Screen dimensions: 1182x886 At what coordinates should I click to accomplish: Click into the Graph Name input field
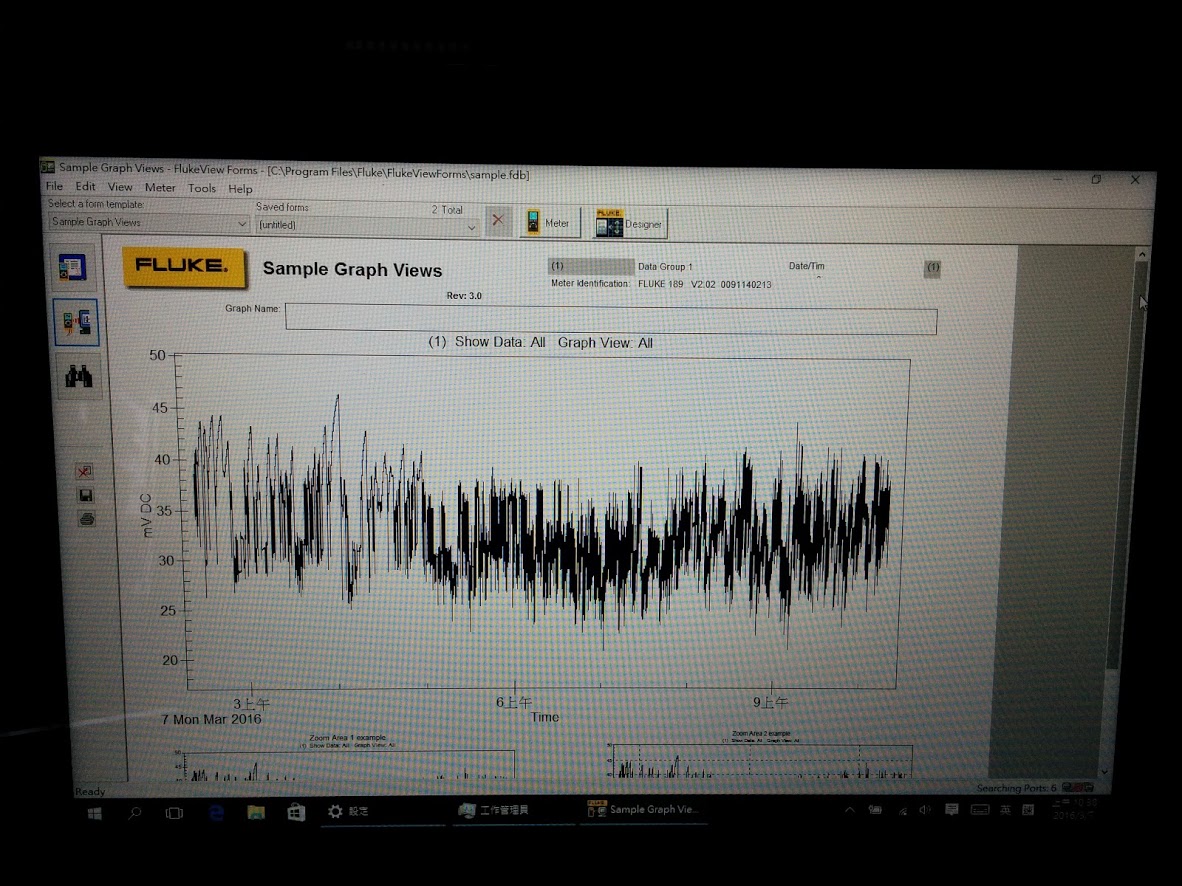coord(611,320)
